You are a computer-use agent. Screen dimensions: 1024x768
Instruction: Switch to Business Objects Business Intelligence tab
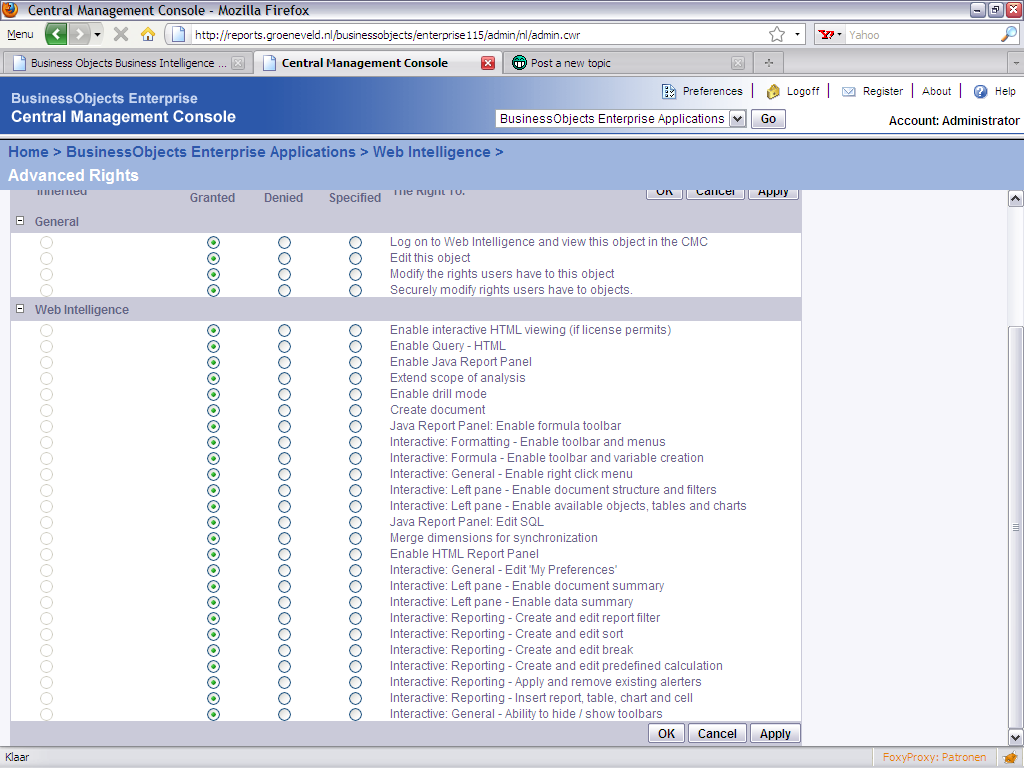click(x=129, y=63)
